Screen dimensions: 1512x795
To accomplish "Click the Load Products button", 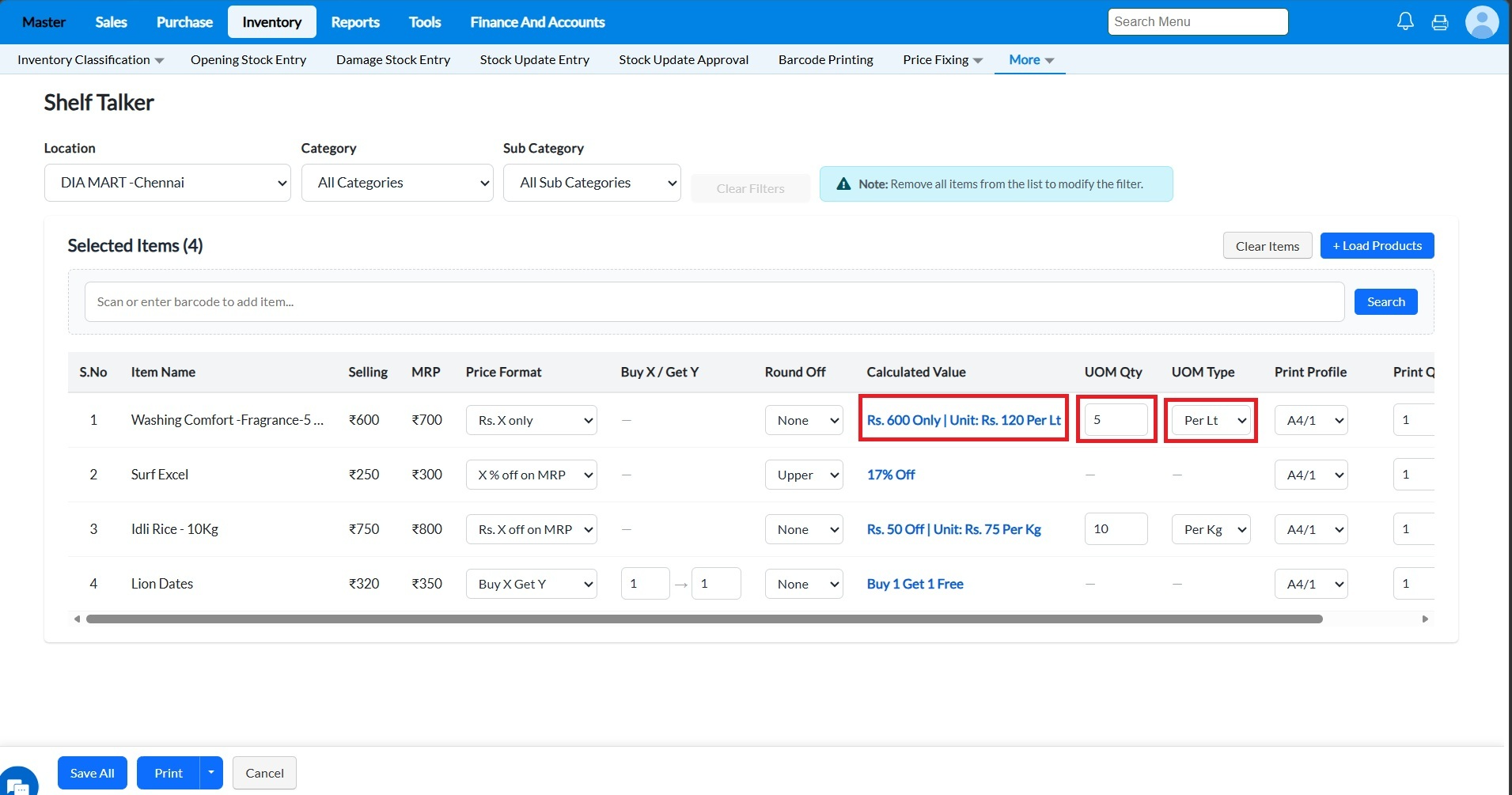I will (1377, 246).
